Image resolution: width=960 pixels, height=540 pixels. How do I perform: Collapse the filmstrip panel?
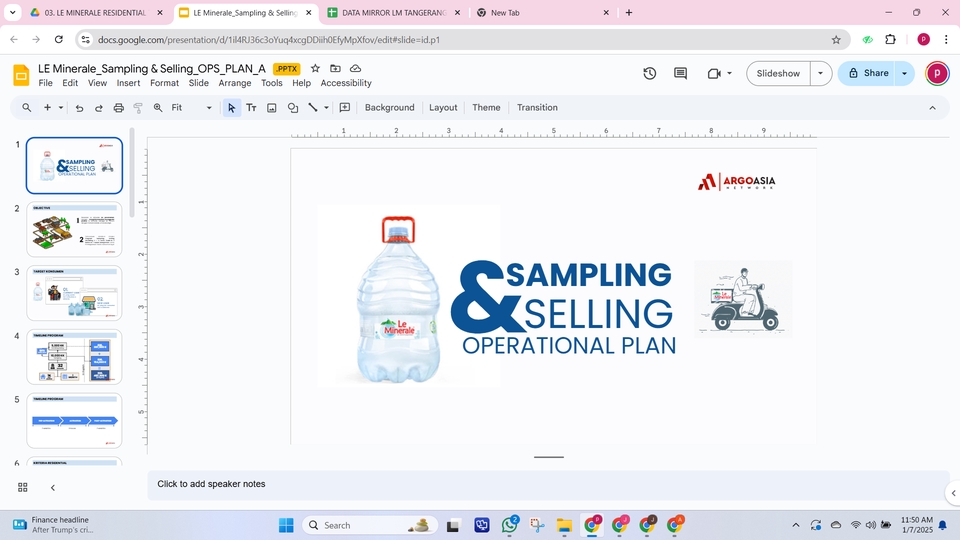point(53,487)
